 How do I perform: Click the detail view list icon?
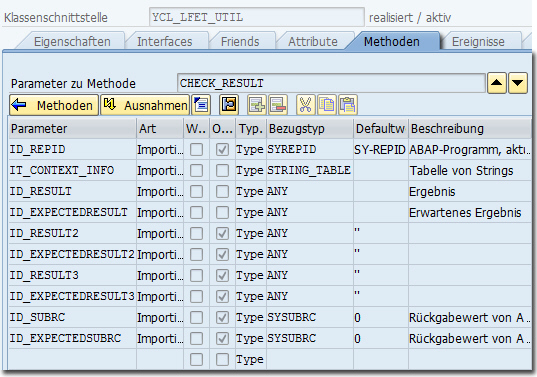click(201, 105)
